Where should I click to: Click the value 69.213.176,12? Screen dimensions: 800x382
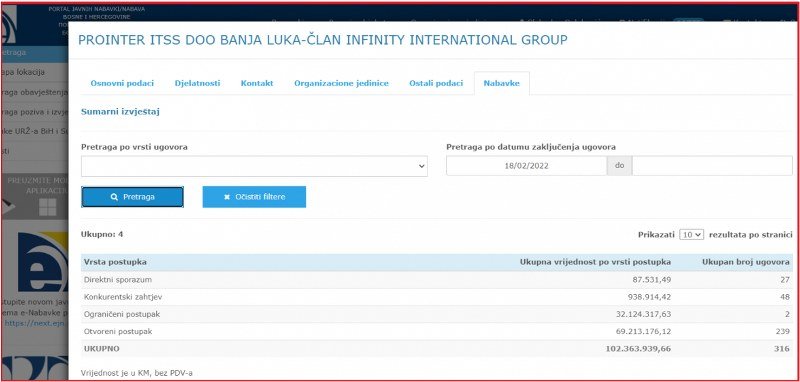click(643, 332)
